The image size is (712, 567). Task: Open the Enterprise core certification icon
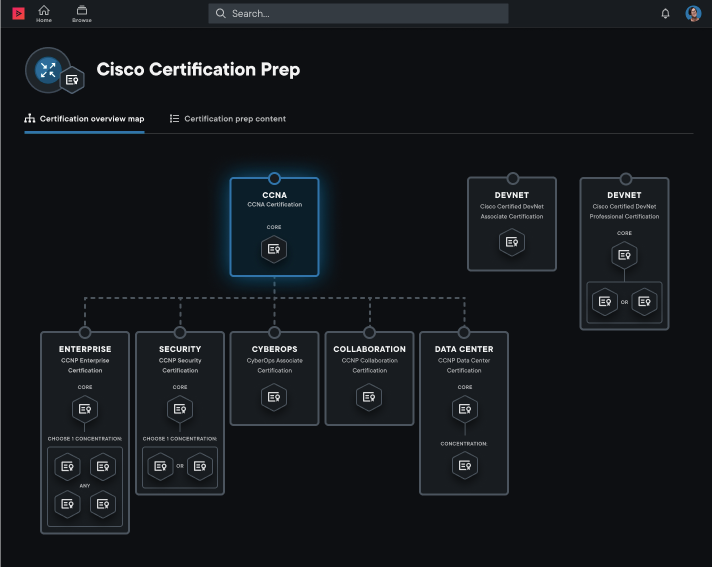point(85,409)
